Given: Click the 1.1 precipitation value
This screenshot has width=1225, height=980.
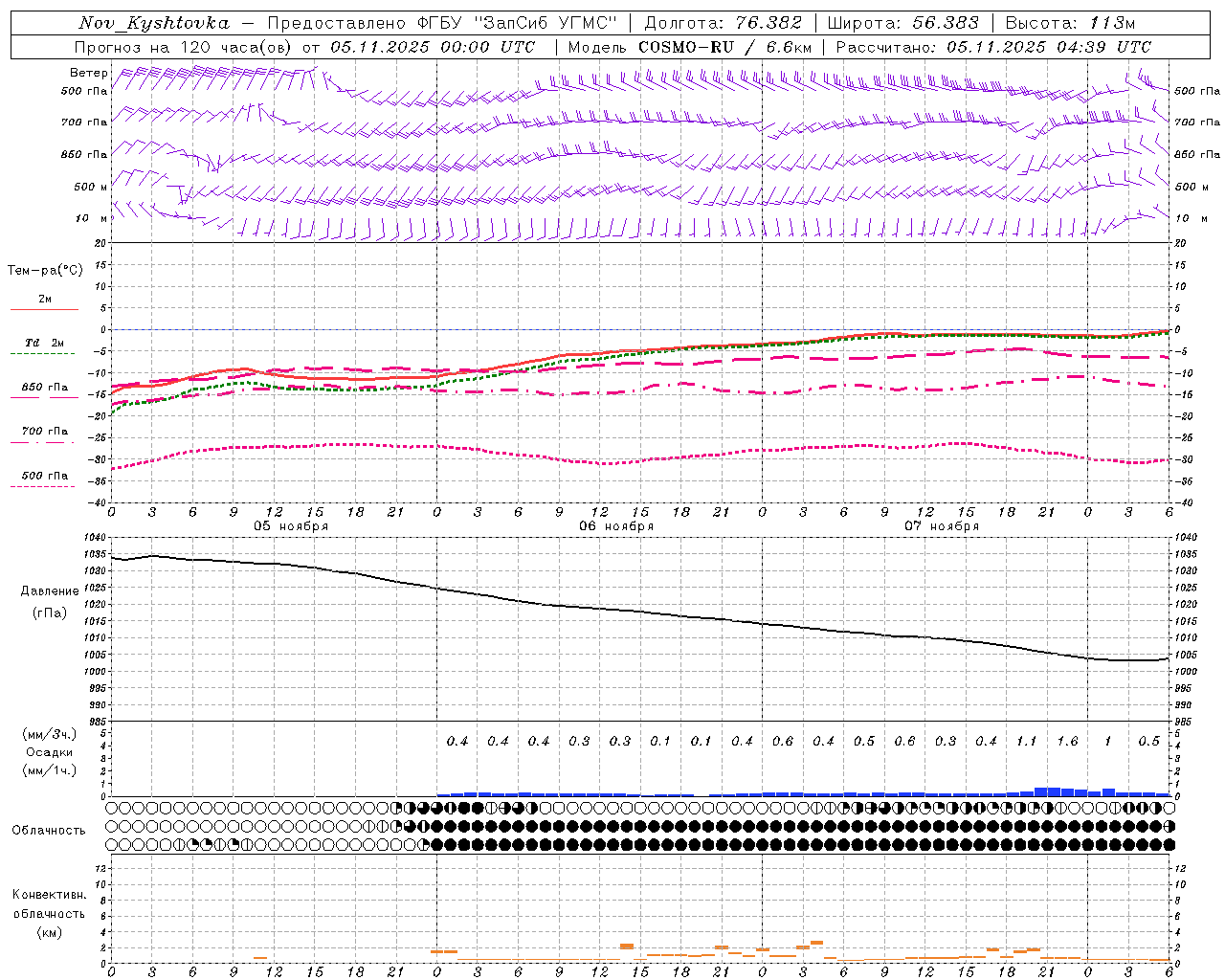Looking at the screenshot, I should point(1026,741).
